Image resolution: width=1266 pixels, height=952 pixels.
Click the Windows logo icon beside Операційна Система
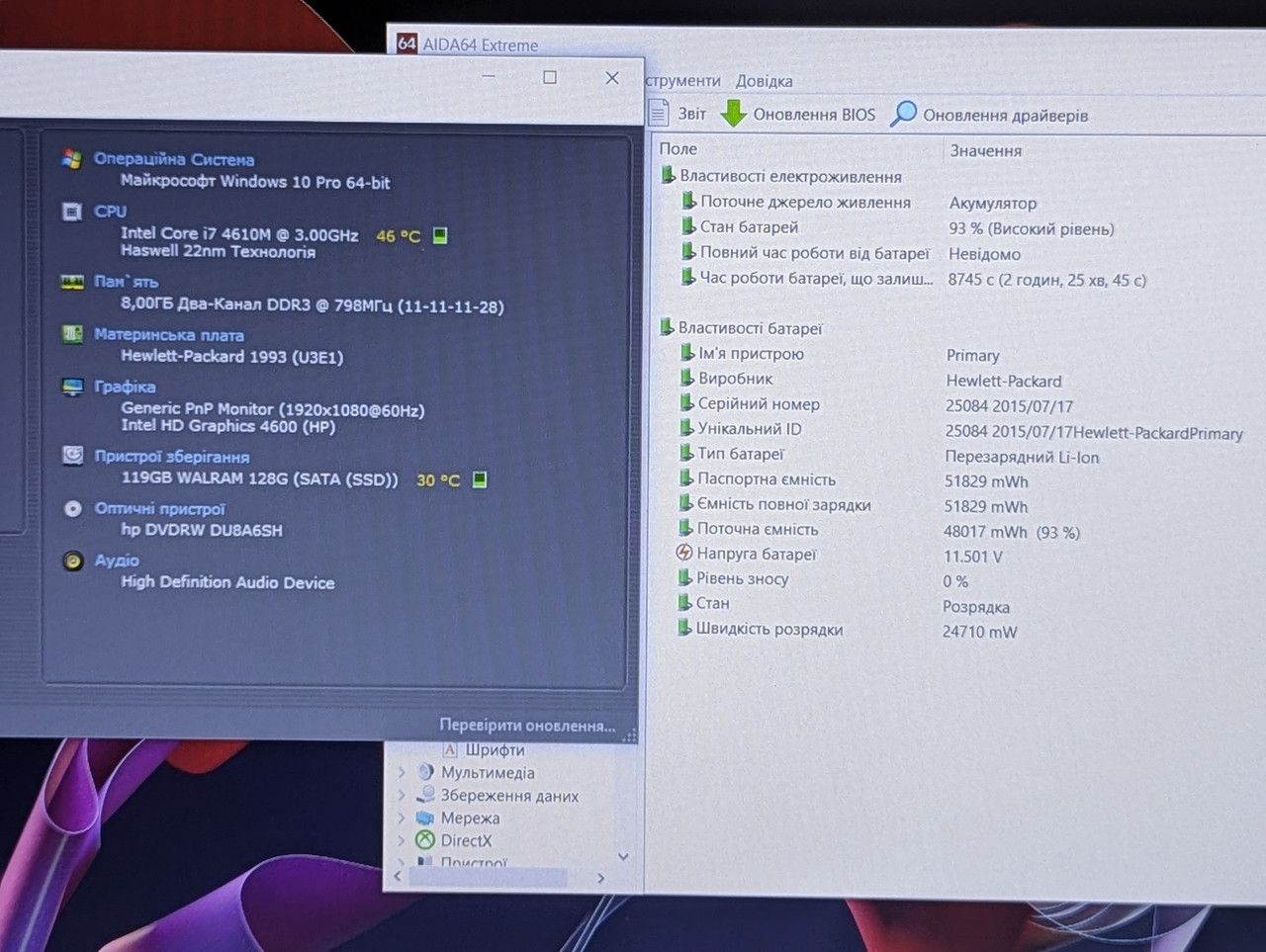coord(71,158)
